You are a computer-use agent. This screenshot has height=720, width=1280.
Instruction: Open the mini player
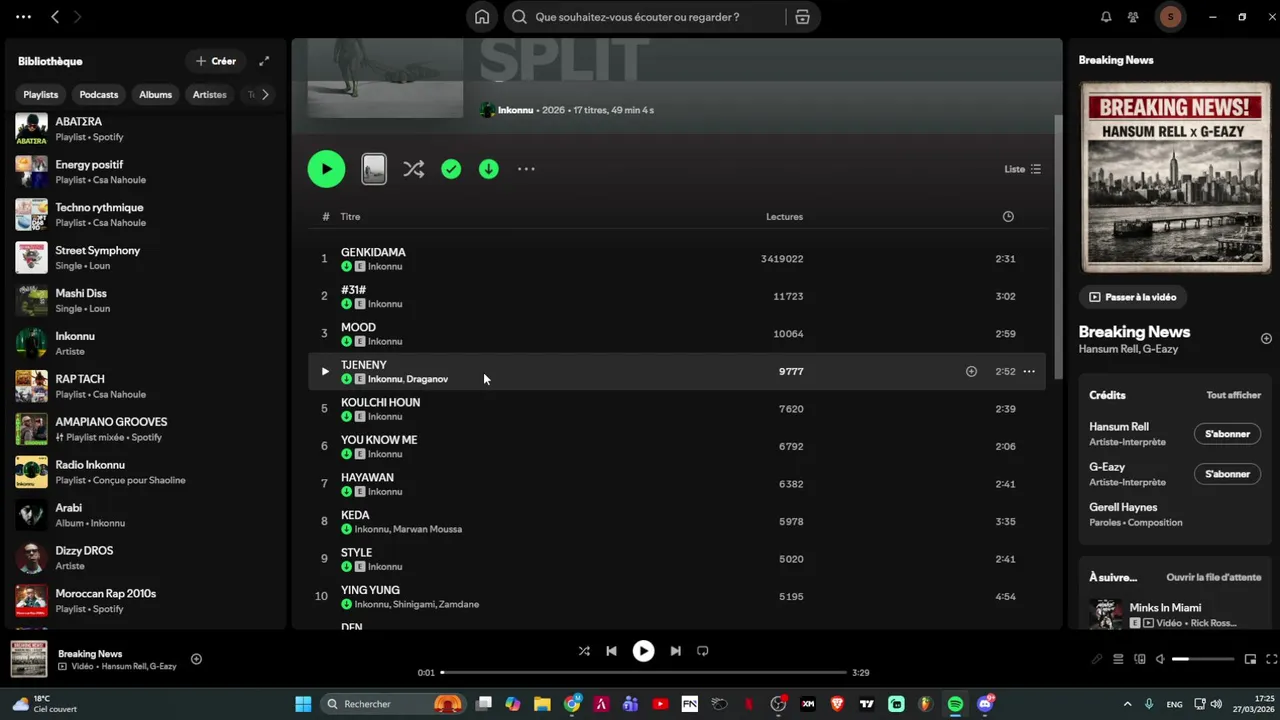(x=1250, y=659)
